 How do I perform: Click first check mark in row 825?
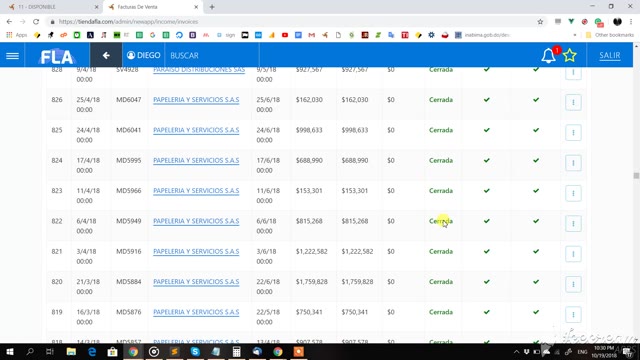(487, 130)
